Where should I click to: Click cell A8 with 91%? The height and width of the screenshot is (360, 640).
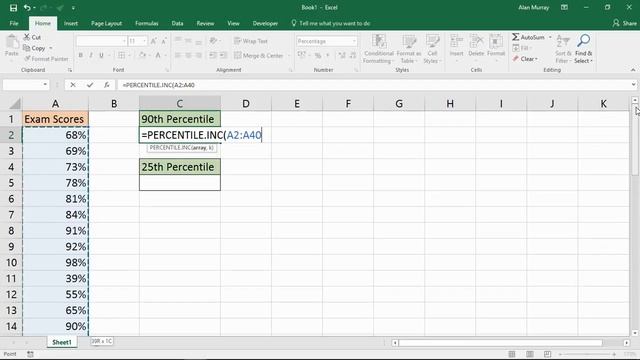click(x=56, y=231)
